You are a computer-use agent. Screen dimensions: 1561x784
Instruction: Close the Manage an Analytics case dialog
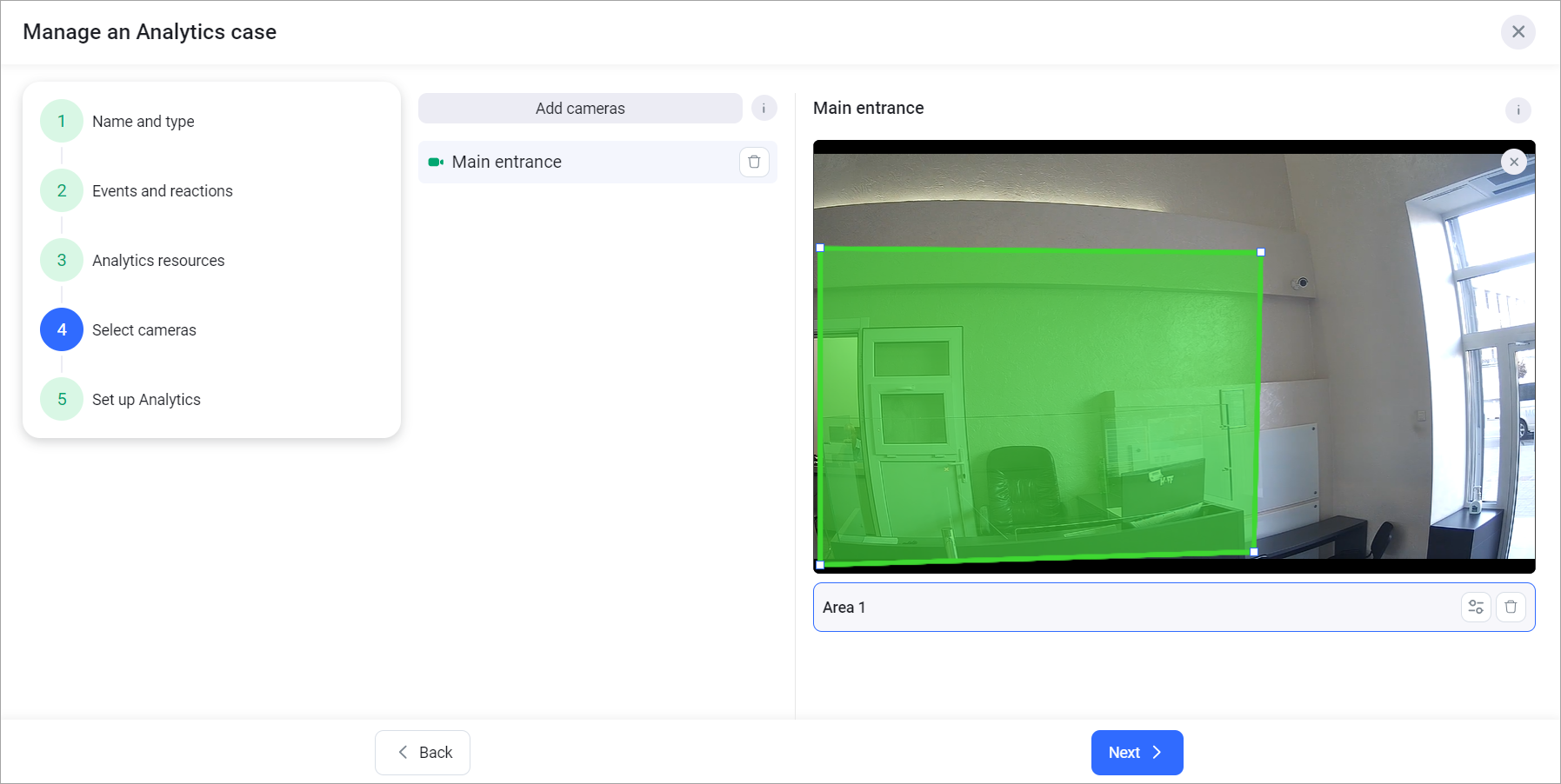pyautogui.click(x=1518, y=32)
